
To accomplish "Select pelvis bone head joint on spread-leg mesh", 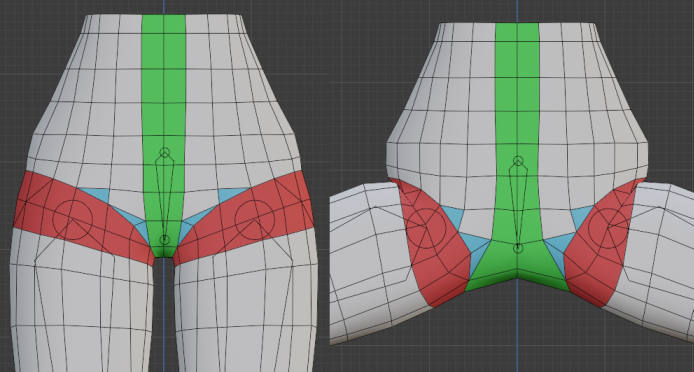I will coord(518,161).
